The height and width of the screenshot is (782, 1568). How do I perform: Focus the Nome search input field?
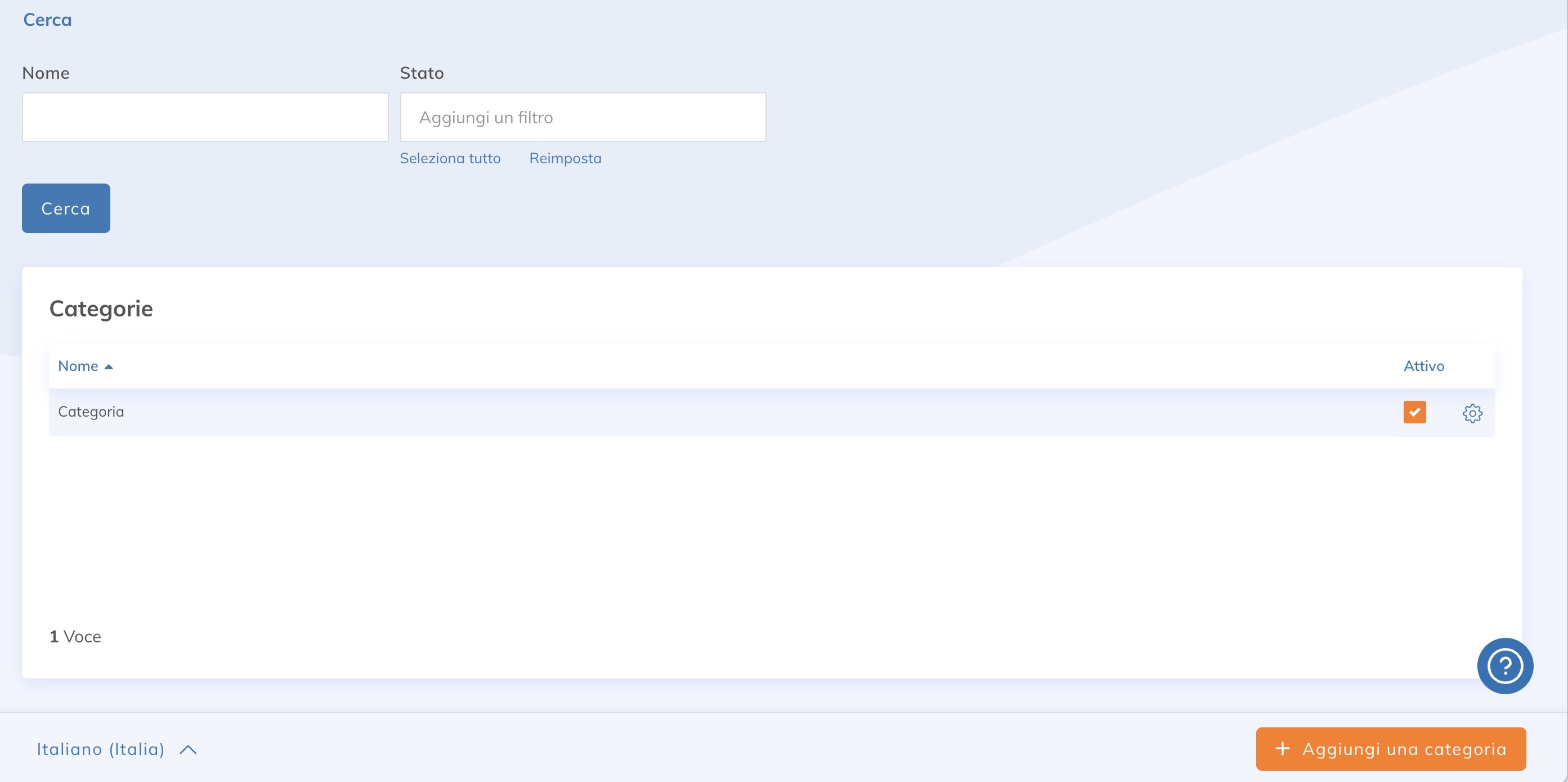coord(205,117)
